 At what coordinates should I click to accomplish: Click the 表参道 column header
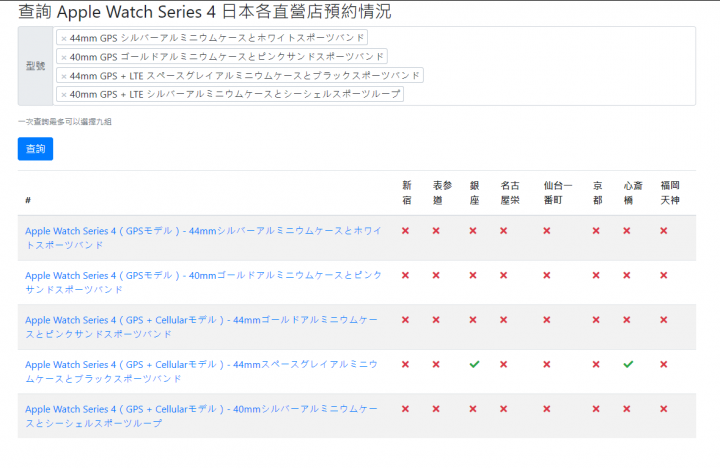tap(442, 193)
